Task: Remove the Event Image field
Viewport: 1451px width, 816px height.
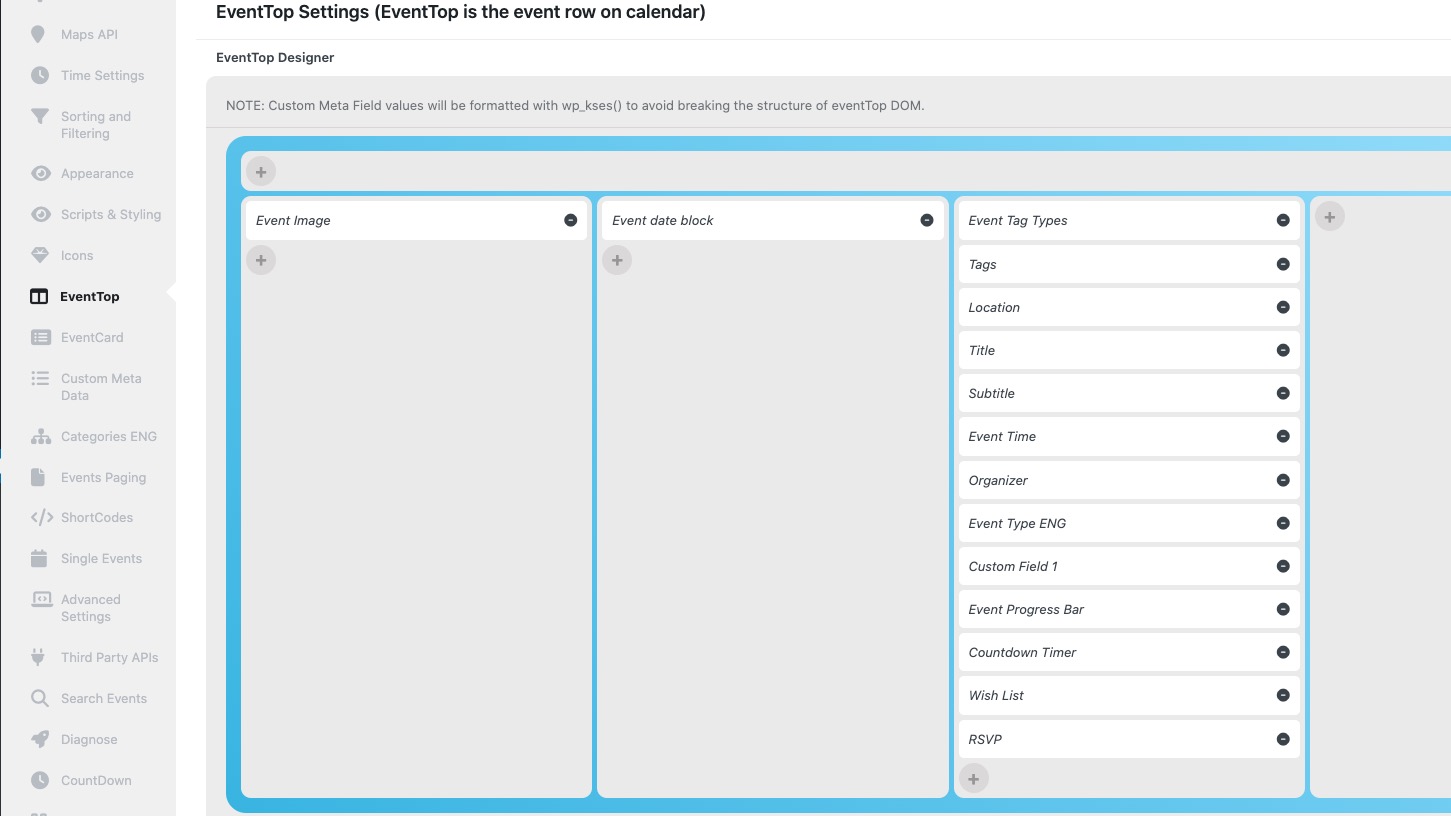Action: point(571,221)
